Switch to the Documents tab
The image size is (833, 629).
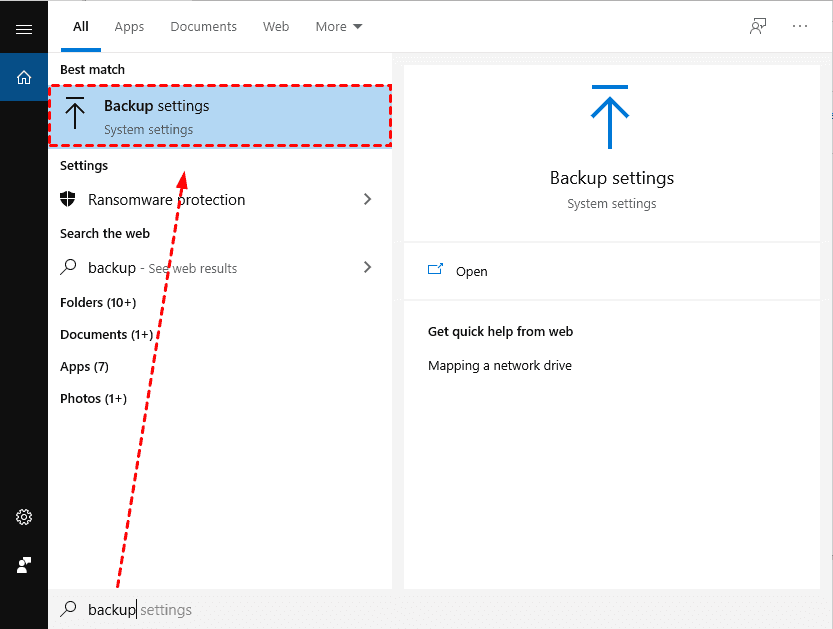coord(203,26)
